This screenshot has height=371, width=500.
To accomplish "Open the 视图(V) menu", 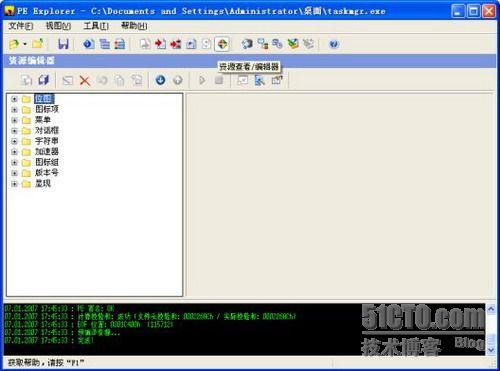I will 58,26.
